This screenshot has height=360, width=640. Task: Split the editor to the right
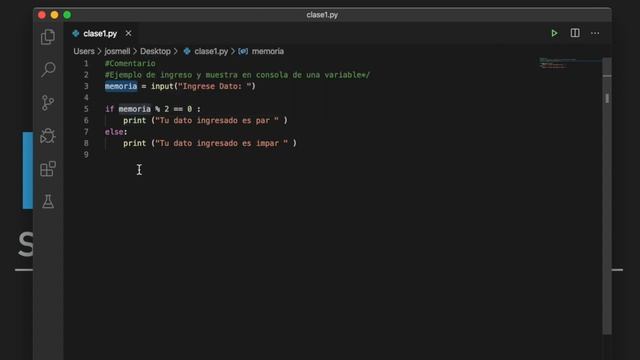(575, 33)
